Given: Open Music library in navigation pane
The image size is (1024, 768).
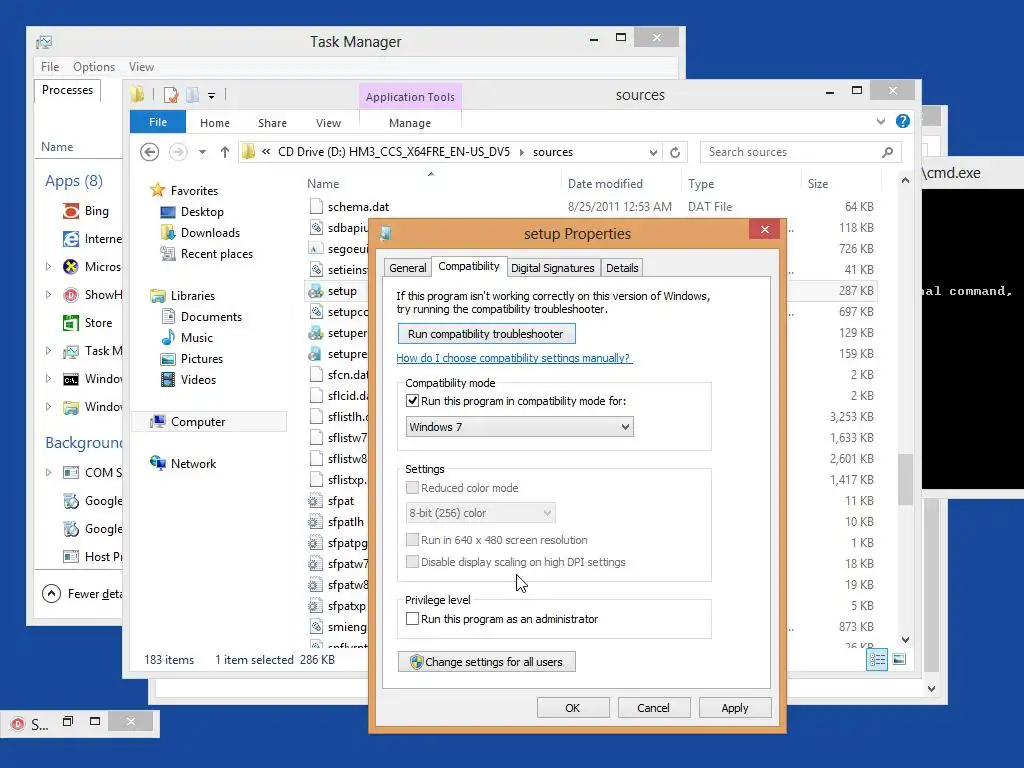Looking at the screenshot, I should click(x=197, y=338).
